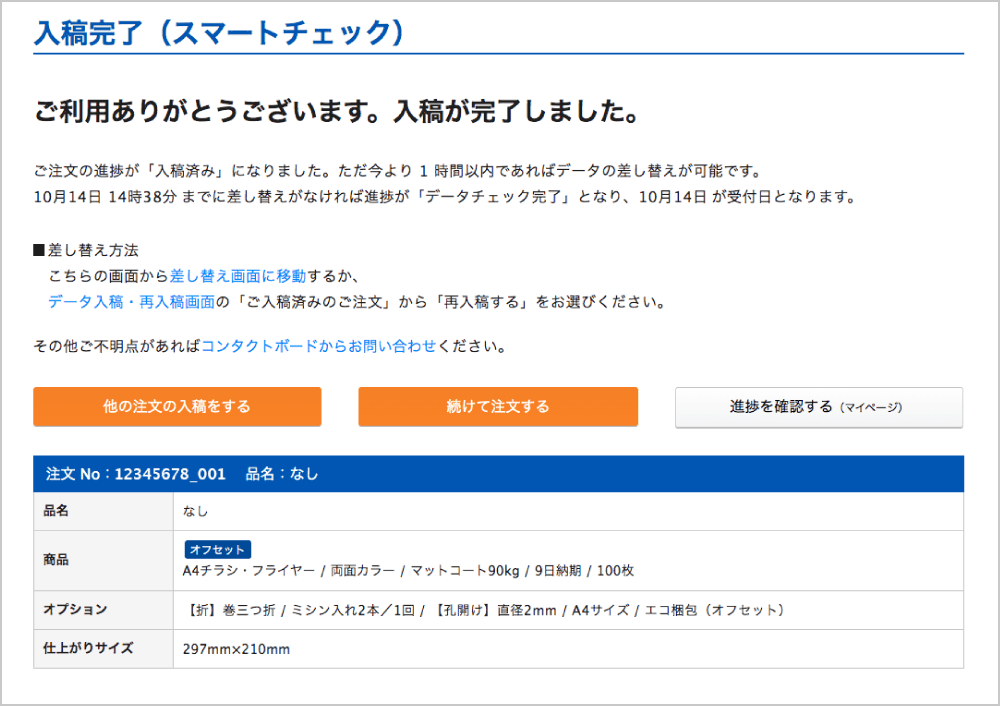Viewport: 1000px width, 706px height.
Task: Select the オプション row label
Action: point(75,609)
